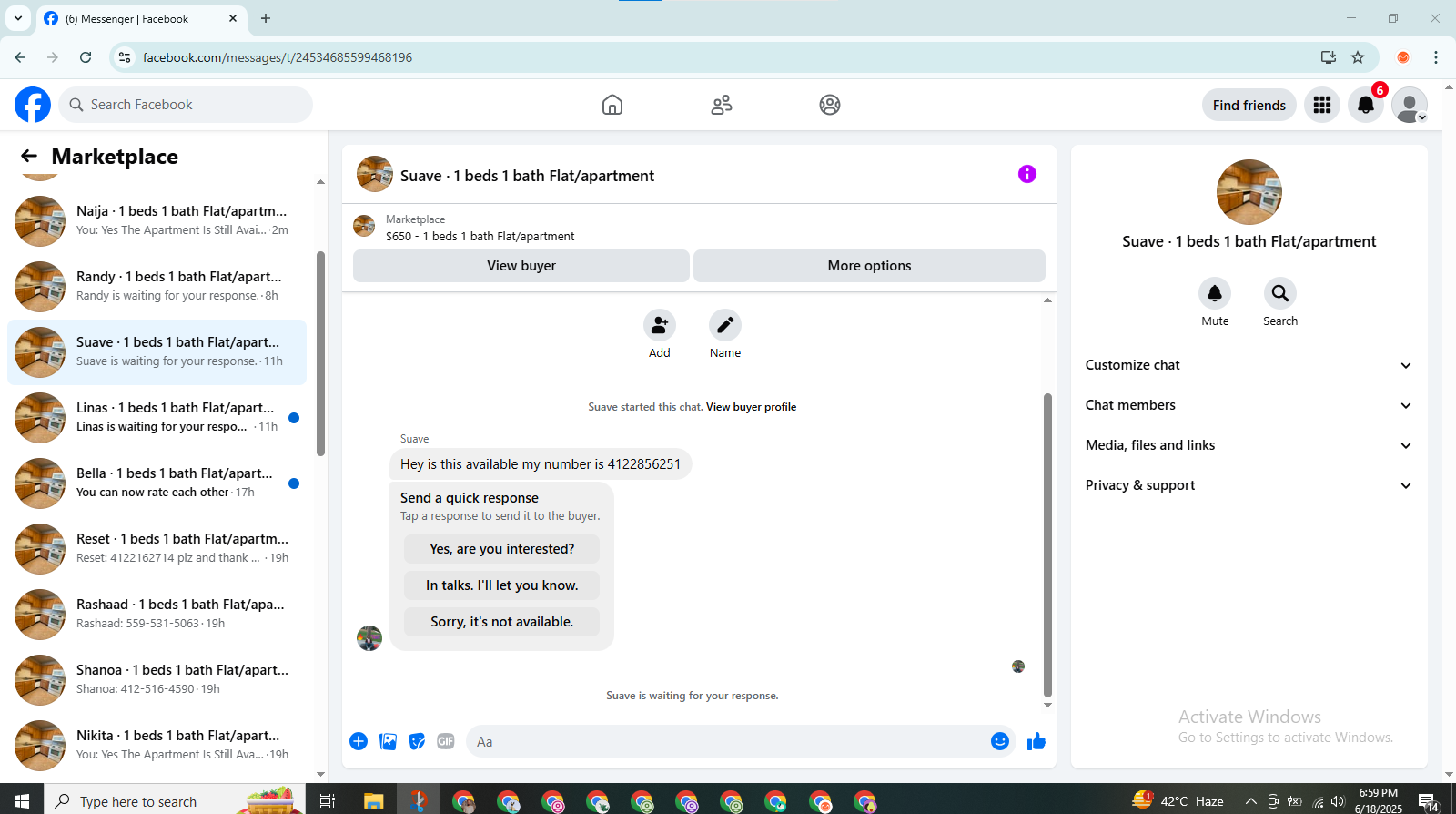Viewport: 1456px width, 814px height.
Task: Click the Find friends button
Action: pyautogui.click(x=1249, y=105)
